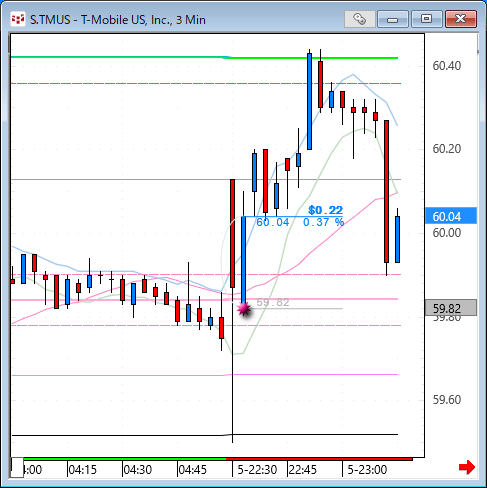
Task: Click the 60.04 entry price annotation on chart
Action: [273, 222]
